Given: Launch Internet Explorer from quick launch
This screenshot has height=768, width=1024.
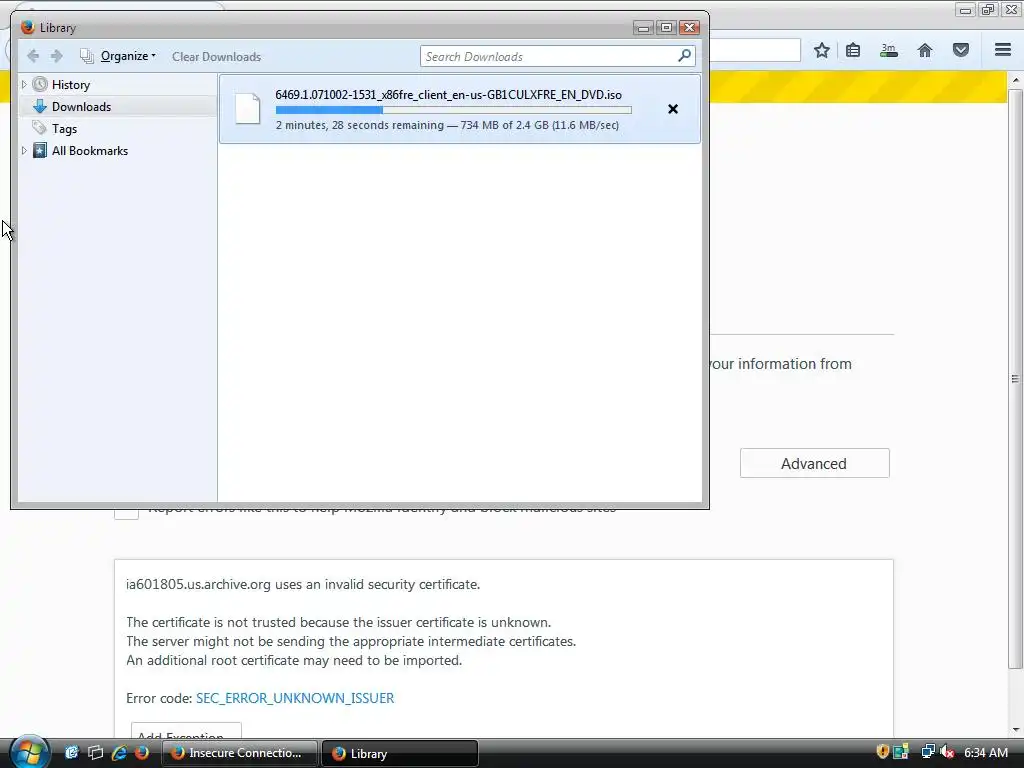Looking at the screenshot, I should [119, 753].
